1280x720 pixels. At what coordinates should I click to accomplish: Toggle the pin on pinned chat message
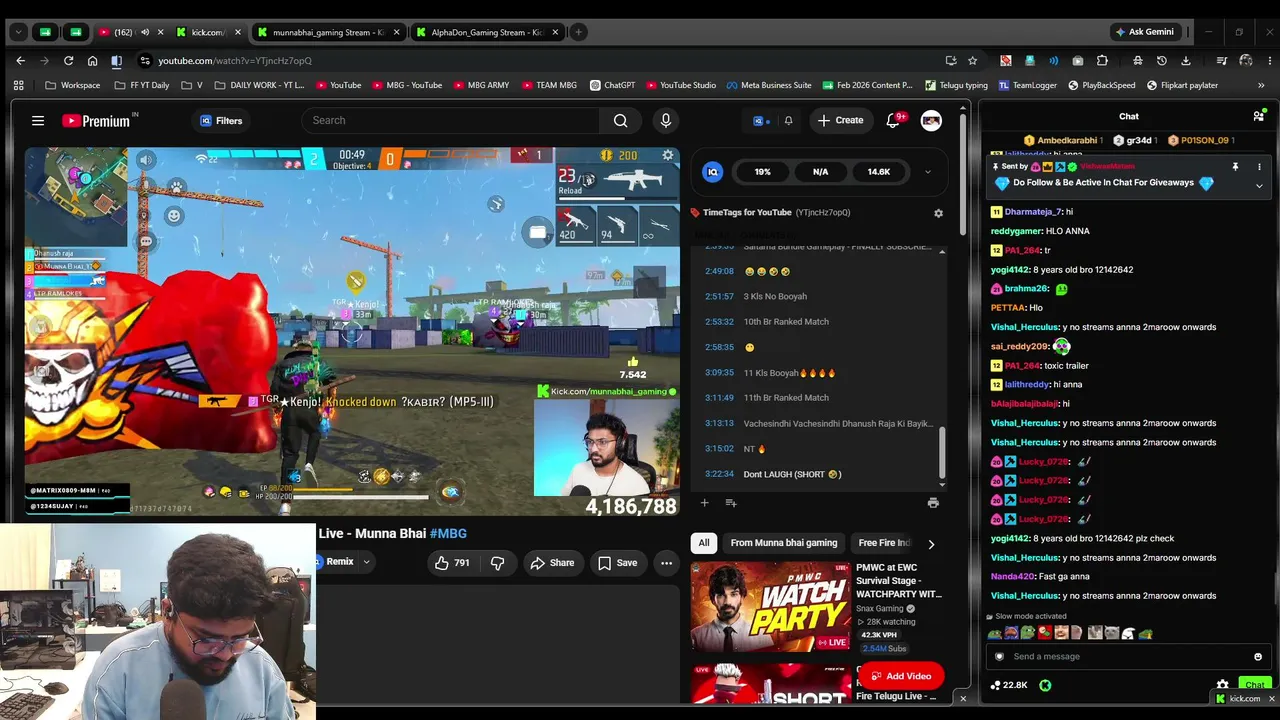tap(1235, 167)
